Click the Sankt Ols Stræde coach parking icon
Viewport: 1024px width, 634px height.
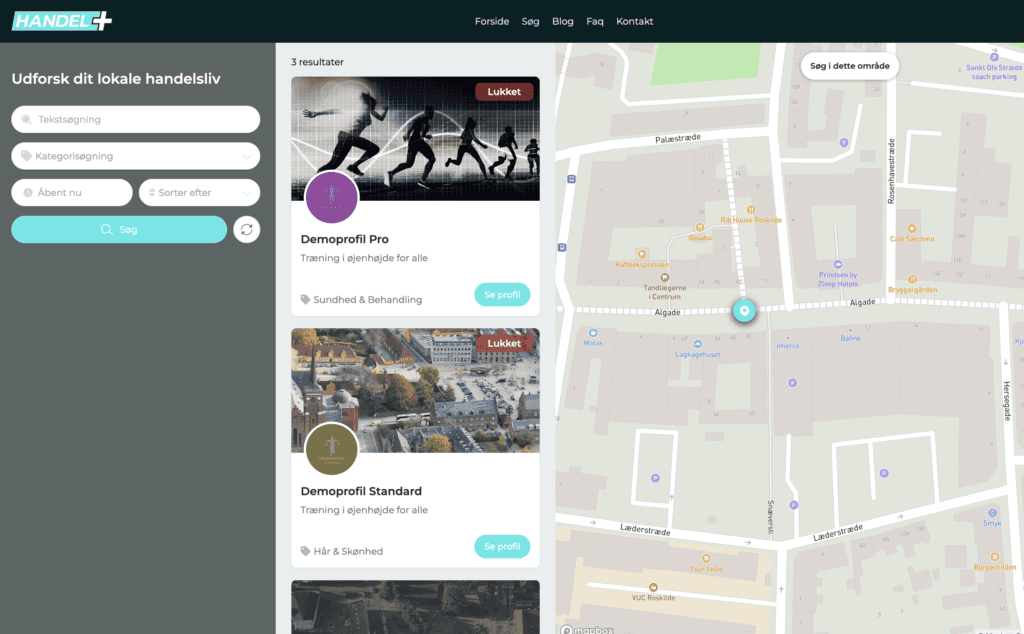tap(994, 57)
